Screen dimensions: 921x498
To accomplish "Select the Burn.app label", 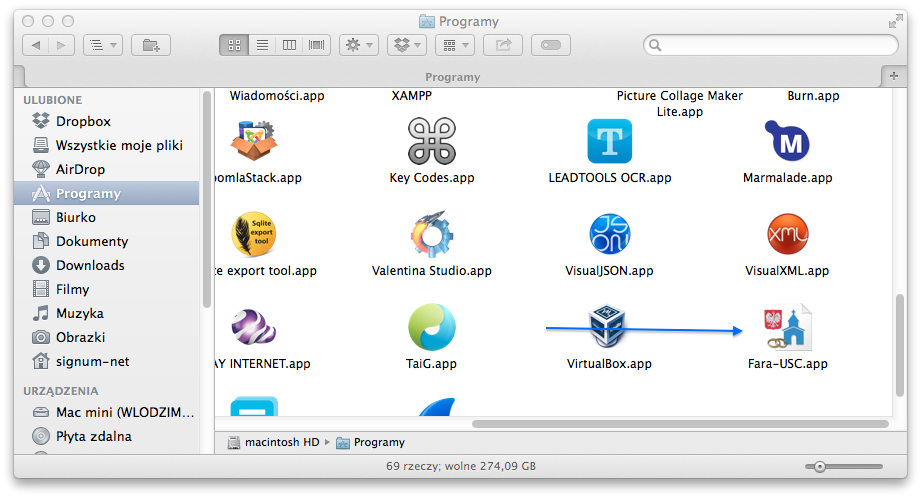I will [813, 96].
